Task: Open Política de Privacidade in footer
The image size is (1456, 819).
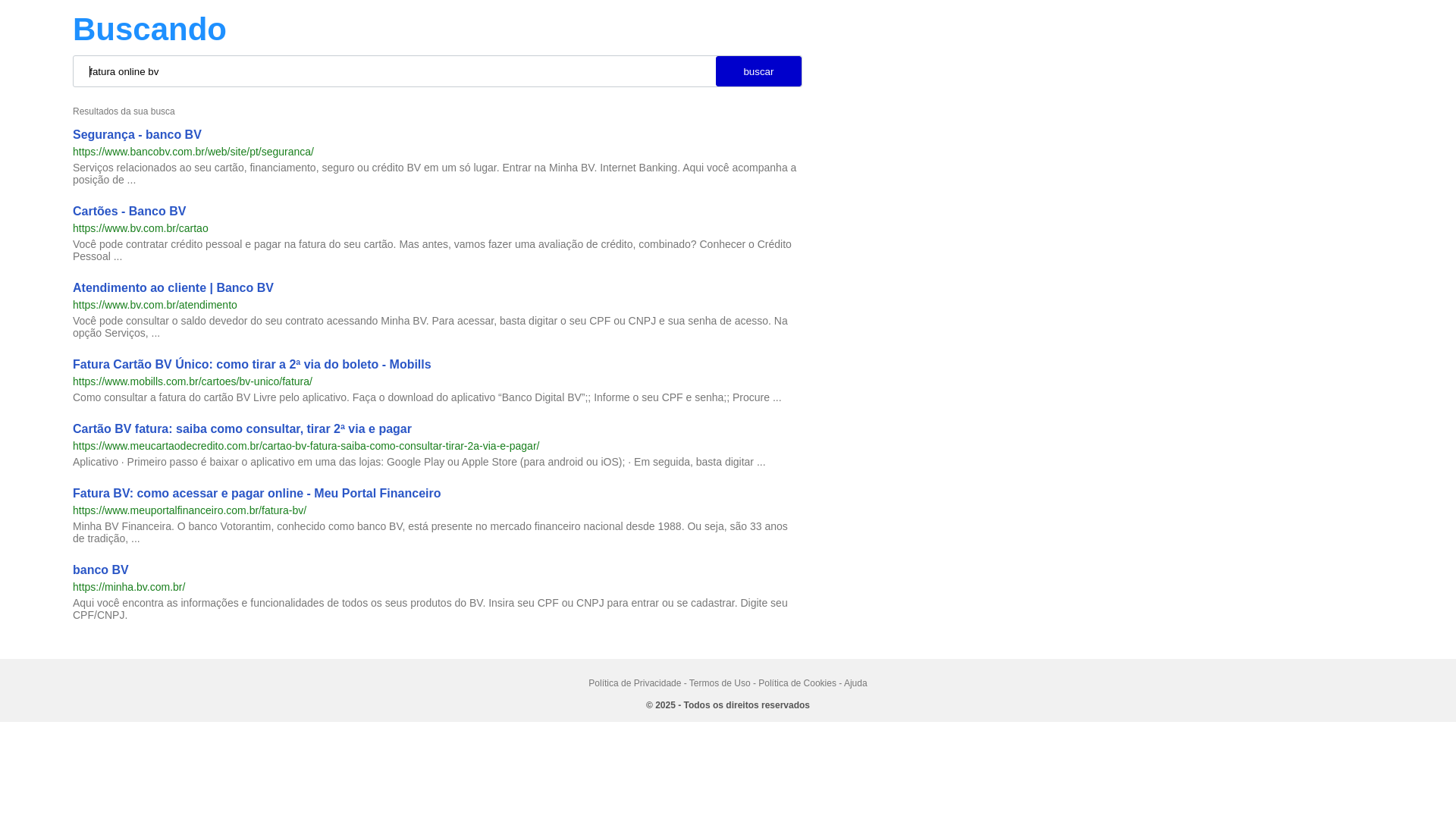Action: tap(635, 683)
